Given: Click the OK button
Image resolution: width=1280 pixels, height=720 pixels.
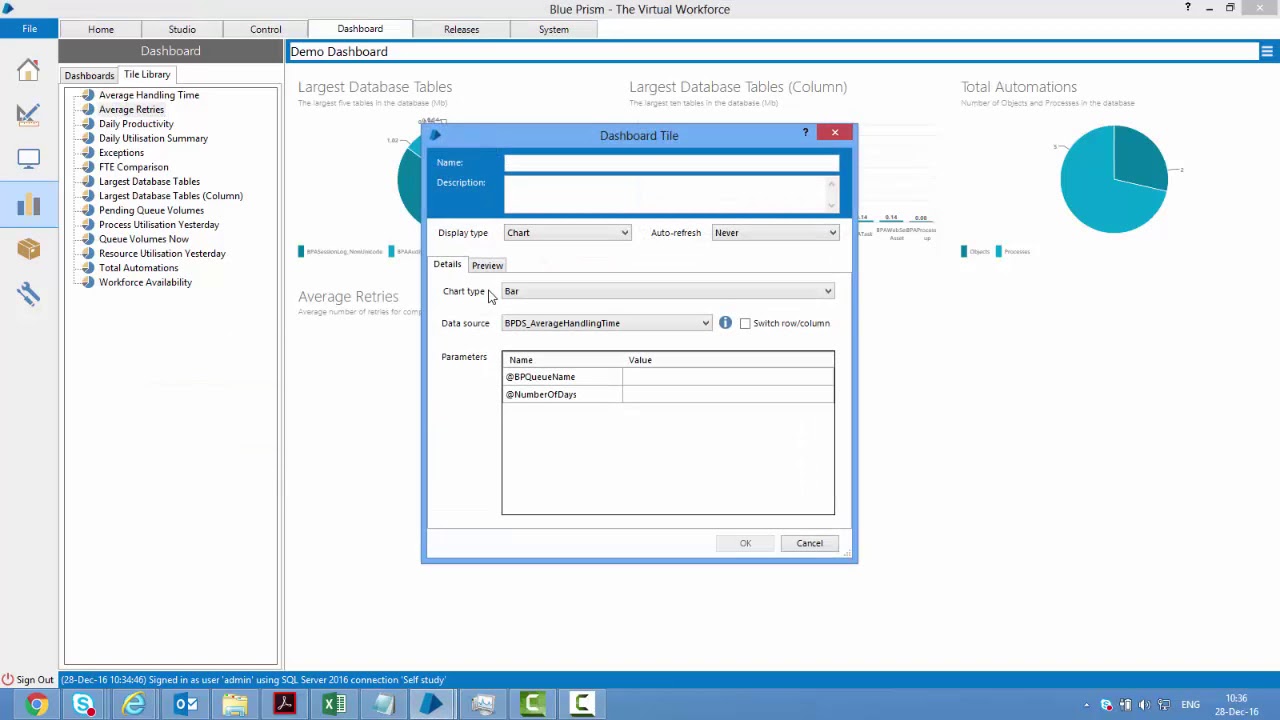Looking at the screenshot, I should coord(745,543).
